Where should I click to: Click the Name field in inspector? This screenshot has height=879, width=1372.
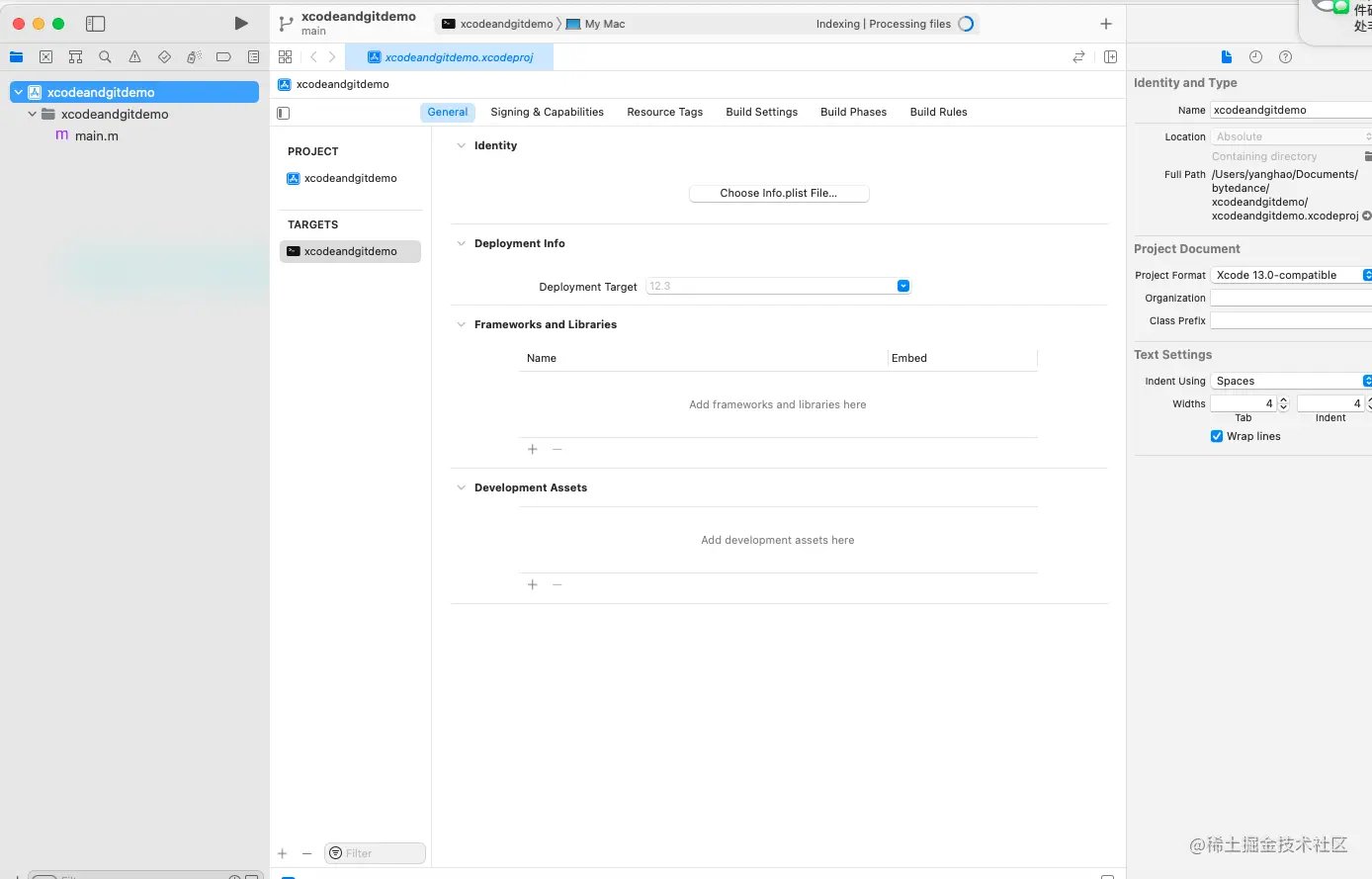coord(1291,110)
